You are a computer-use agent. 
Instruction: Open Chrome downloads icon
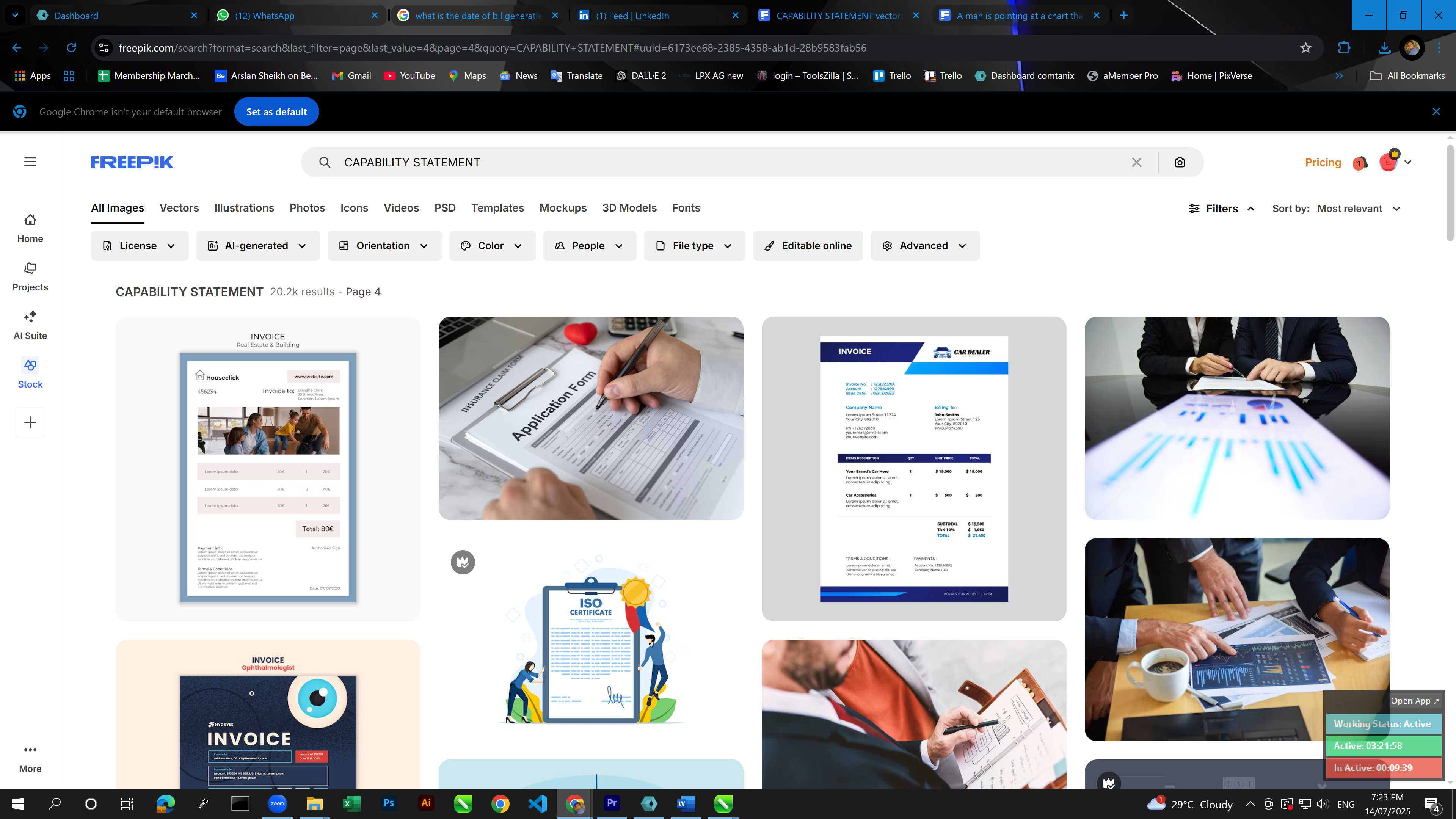pyautogui.click(x=1384, y=48)
